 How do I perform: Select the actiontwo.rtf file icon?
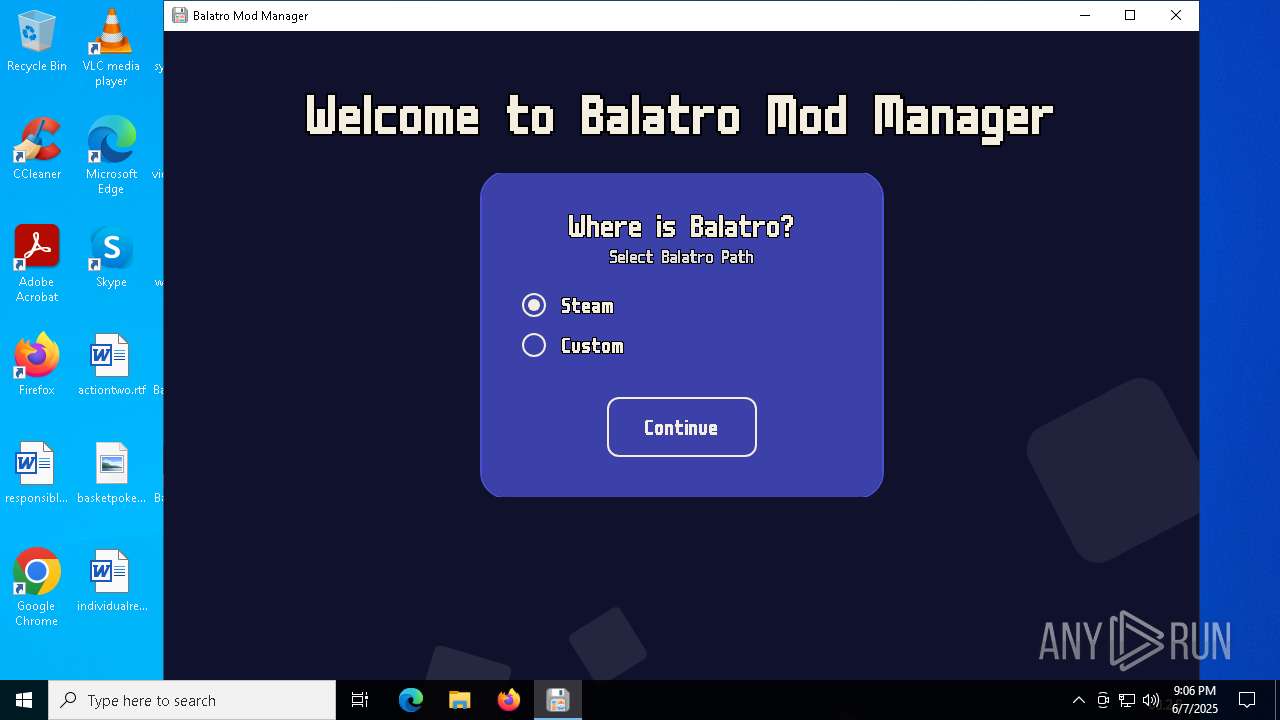click(x=111, y=365)
